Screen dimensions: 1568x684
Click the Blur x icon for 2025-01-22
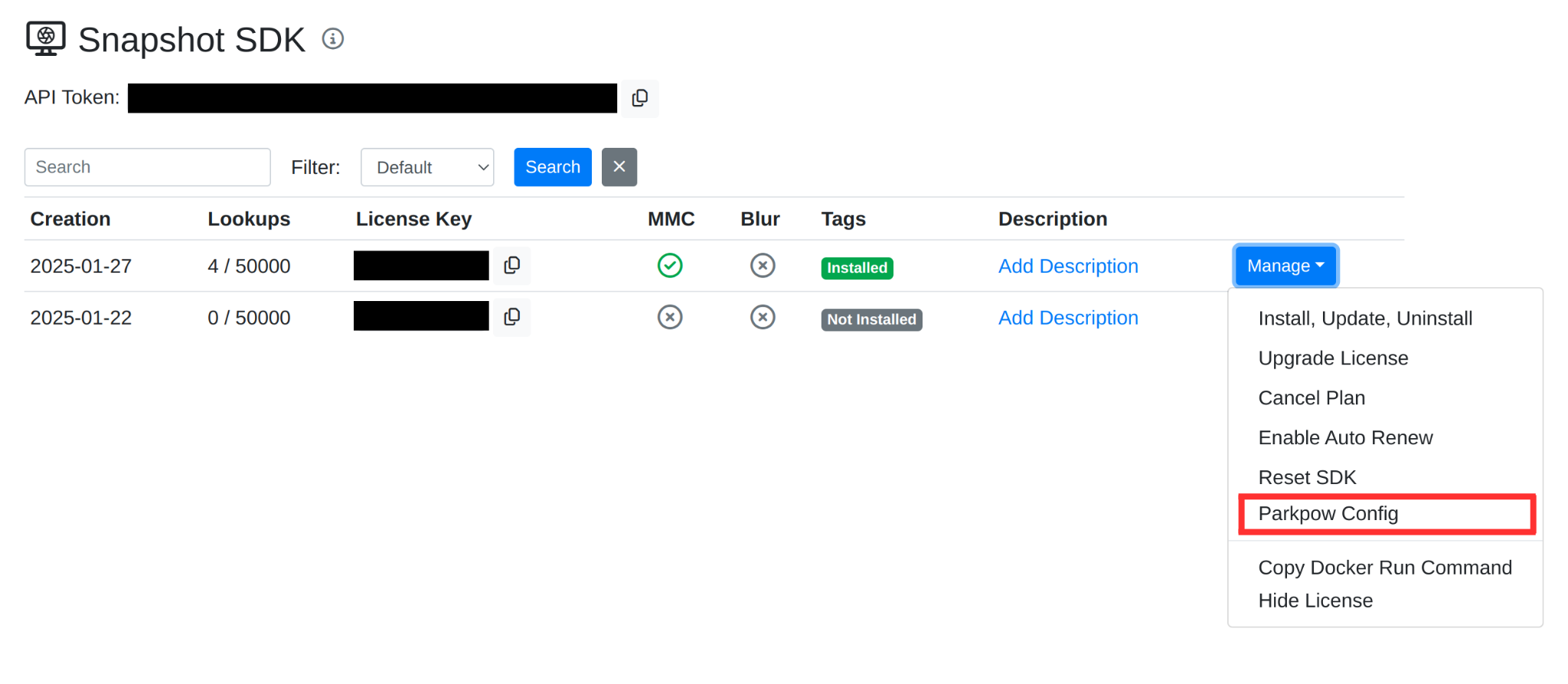[763, 317]
